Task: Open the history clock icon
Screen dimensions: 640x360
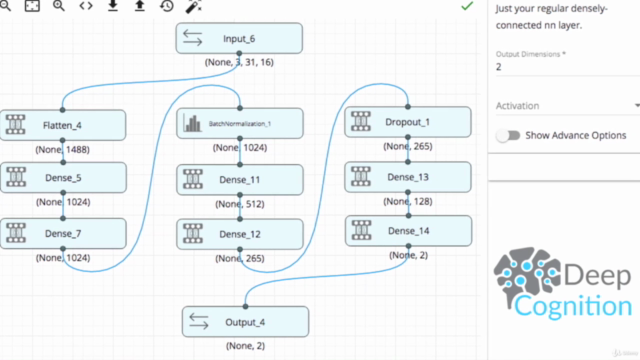Action: click(167, 5)
